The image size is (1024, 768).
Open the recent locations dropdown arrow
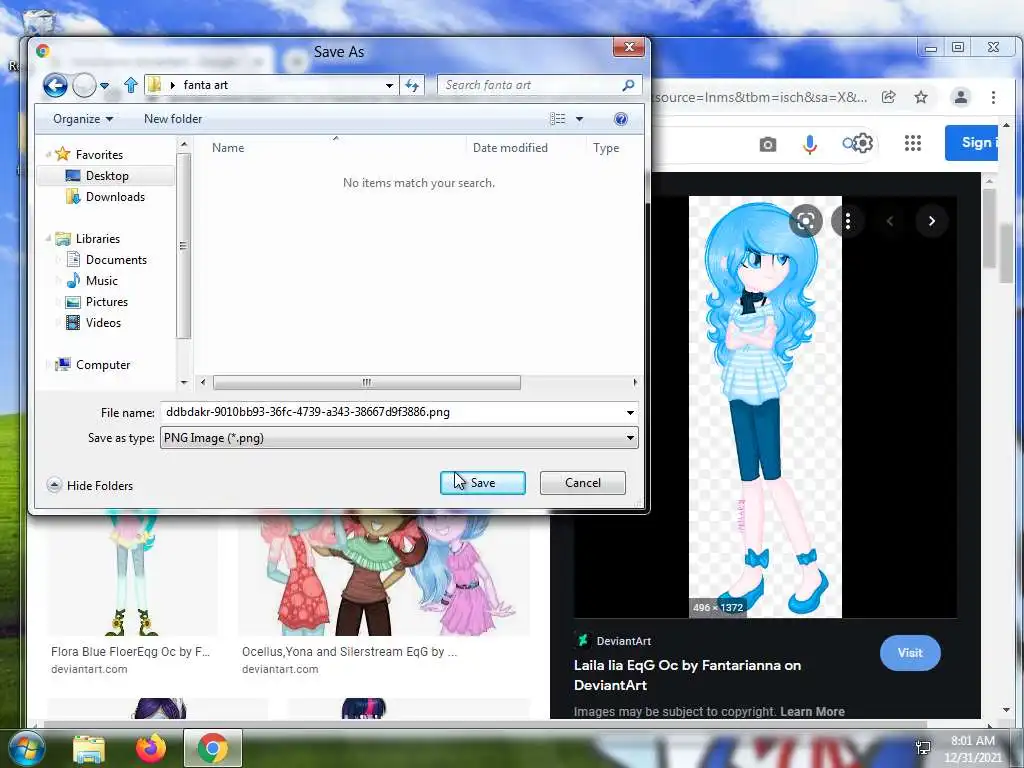coord(104,86)
